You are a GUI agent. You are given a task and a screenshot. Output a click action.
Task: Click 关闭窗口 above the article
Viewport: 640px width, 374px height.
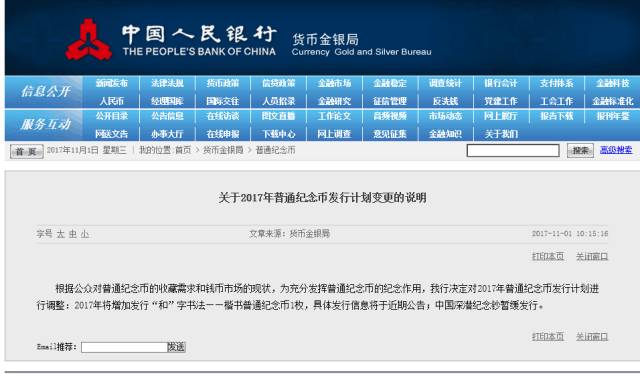(x=592, y=256)
